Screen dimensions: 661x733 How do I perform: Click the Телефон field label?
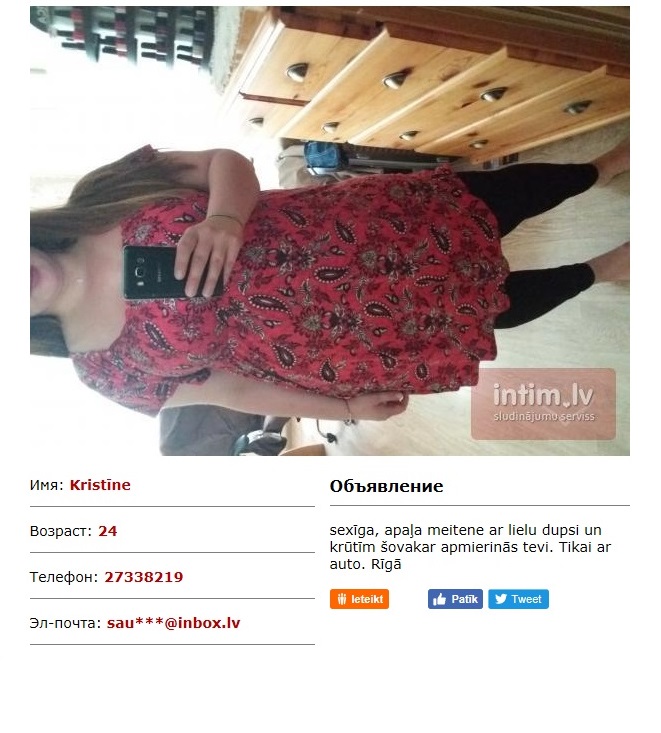(x=64, y=577)
